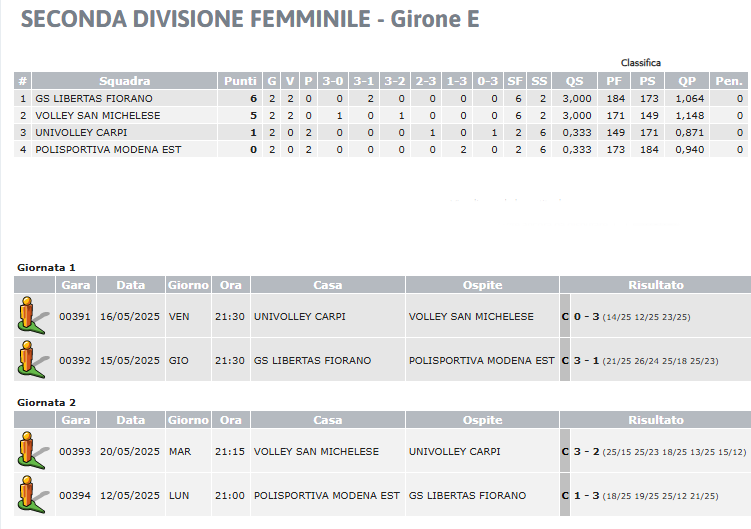The width and height of the screenshot is (751, 529).
Task: Click the 0 - 3 result of match 00391
Action: (586, 316)
